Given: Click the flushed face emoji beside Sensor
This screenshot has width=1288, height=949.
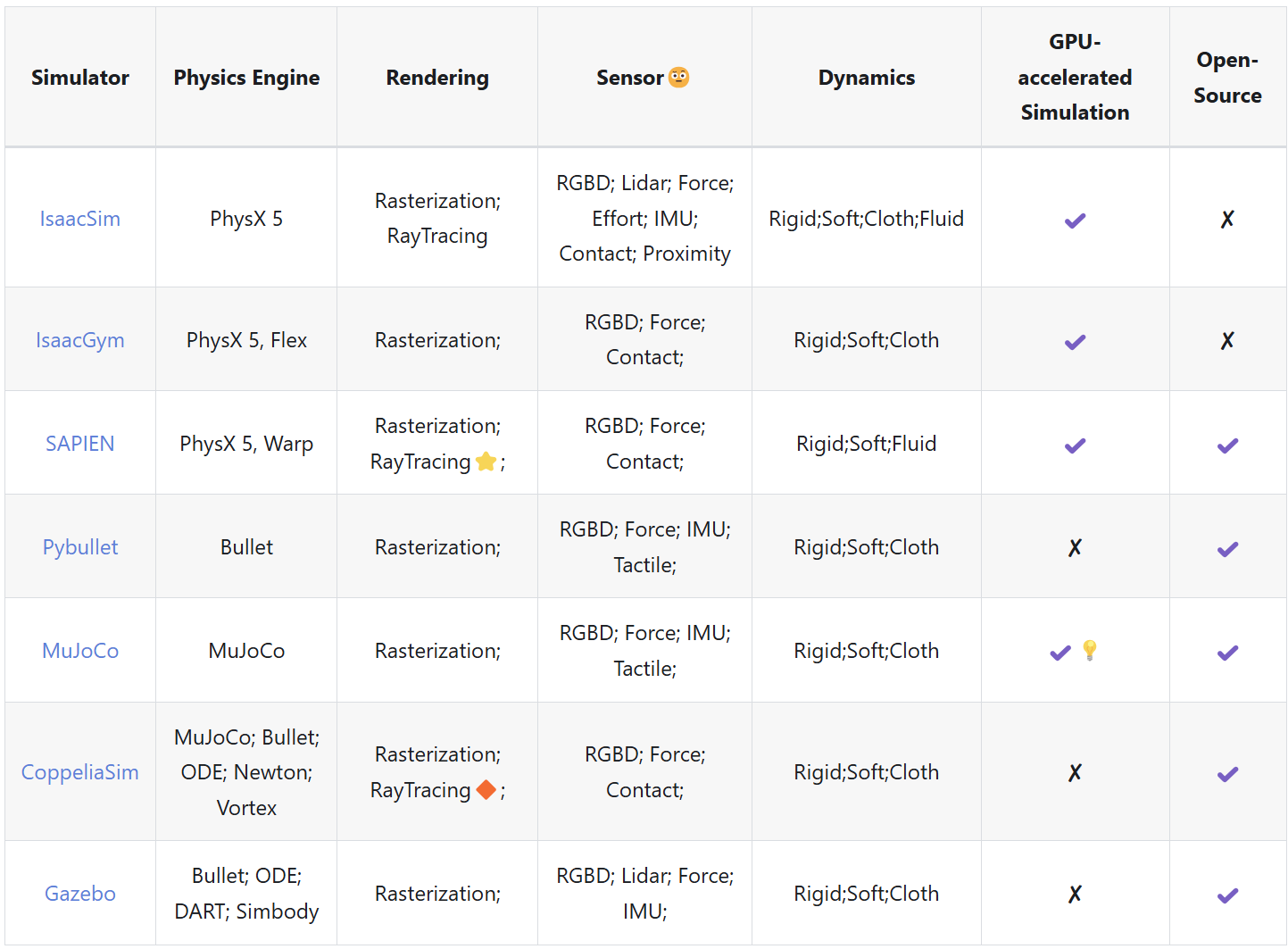Looking at the screenshot, I should click(679, 78).
